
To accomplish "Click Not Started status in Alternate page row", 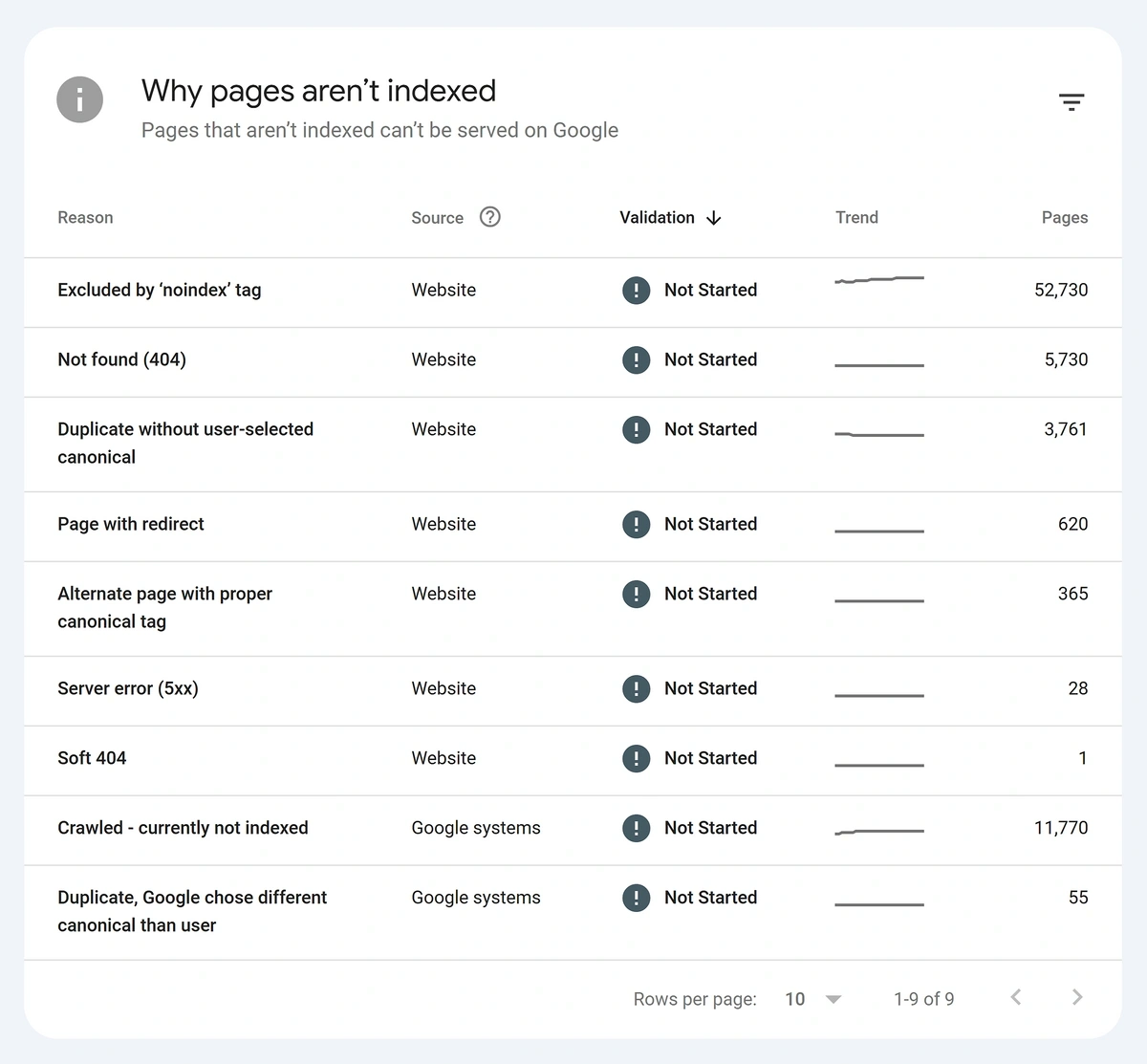I will click(710, 594).
